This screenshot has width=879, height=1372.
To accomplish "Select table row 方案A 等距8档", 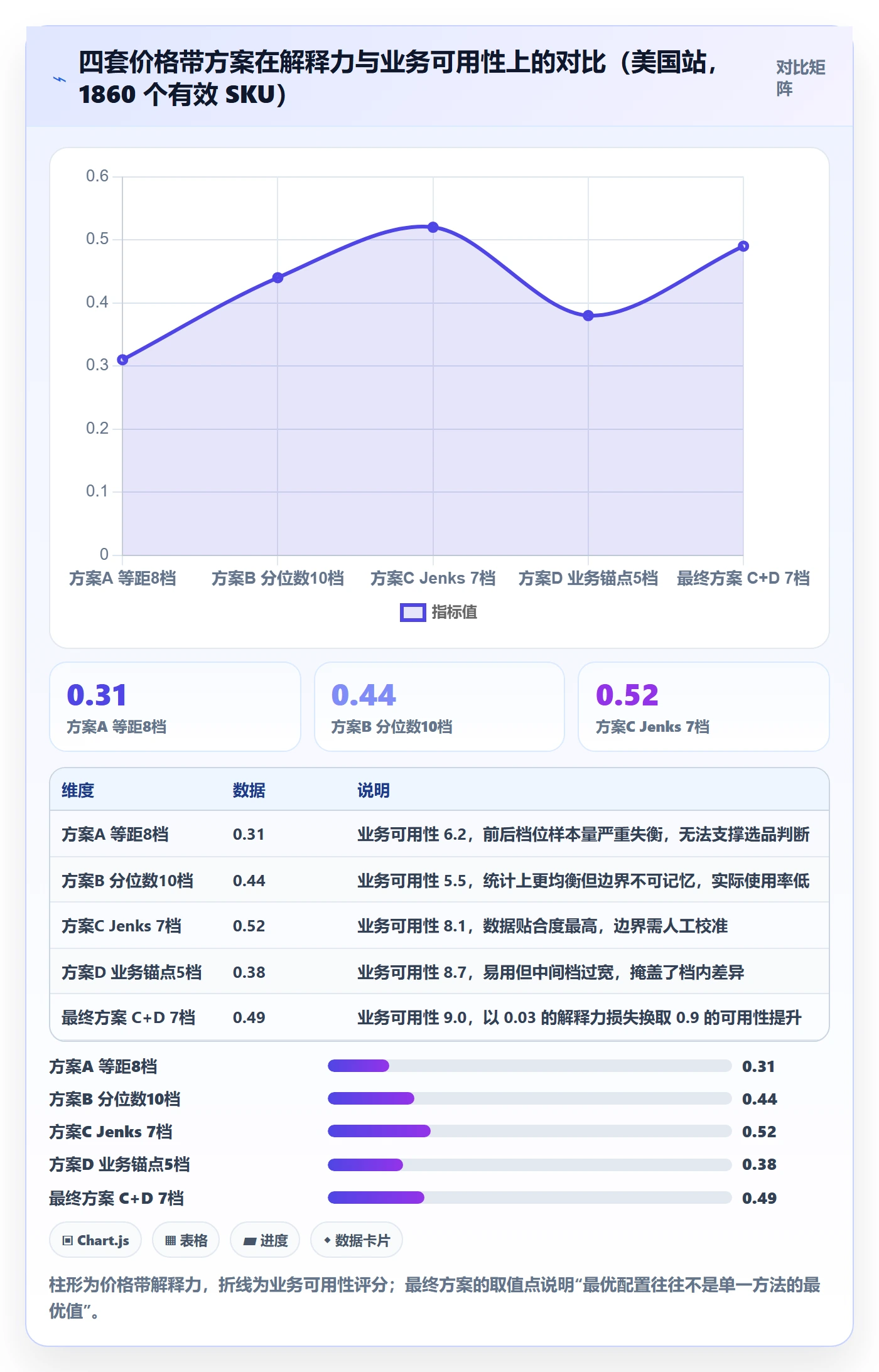I will pos(439,834).
